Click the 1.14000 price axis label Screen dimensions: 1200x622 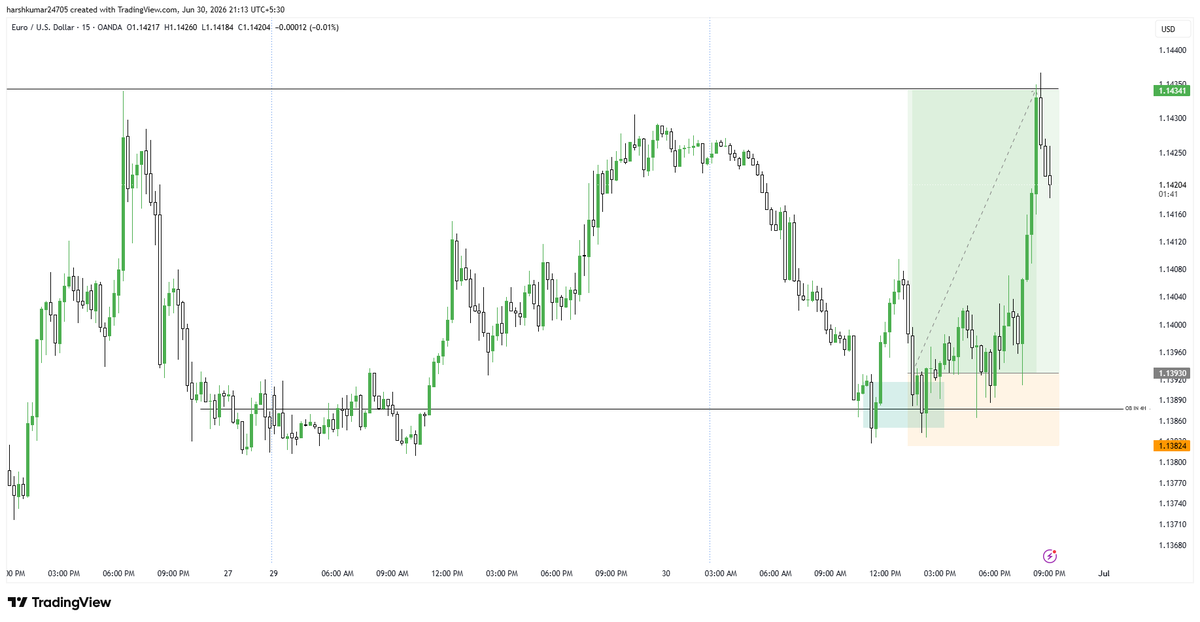click(1173, 324)
